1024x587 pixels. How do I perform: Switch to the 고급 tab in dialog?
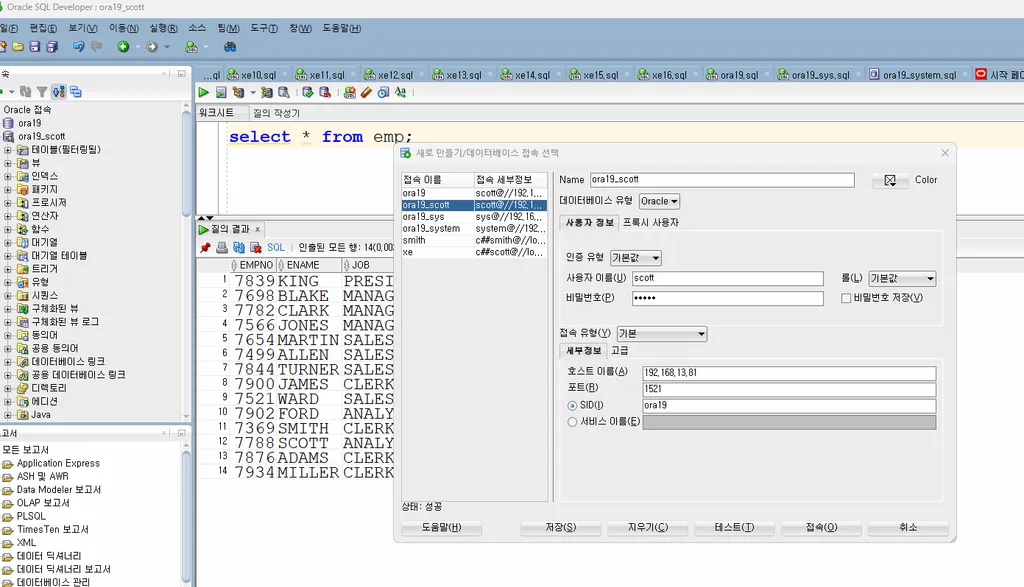pos(620,351)
